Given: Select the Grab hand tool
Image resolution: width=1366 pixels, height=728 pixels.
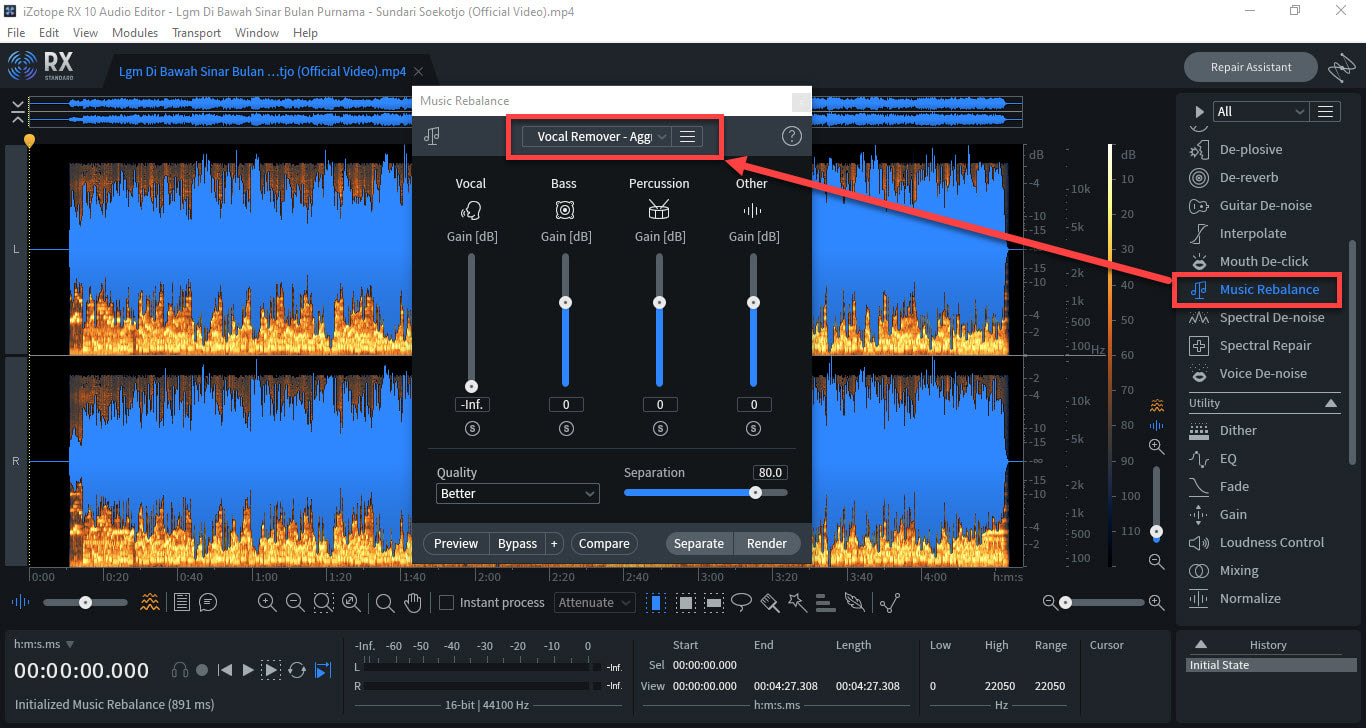Looking at the screenshot, I should pos(412,602).
